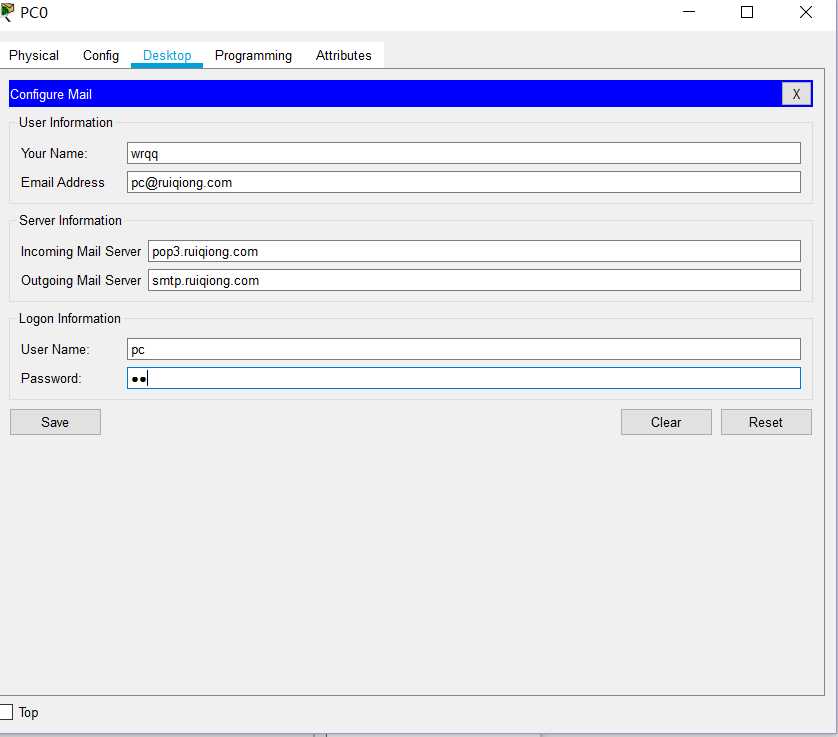
Task: Click the Reset button
Action: coord(766,422)
